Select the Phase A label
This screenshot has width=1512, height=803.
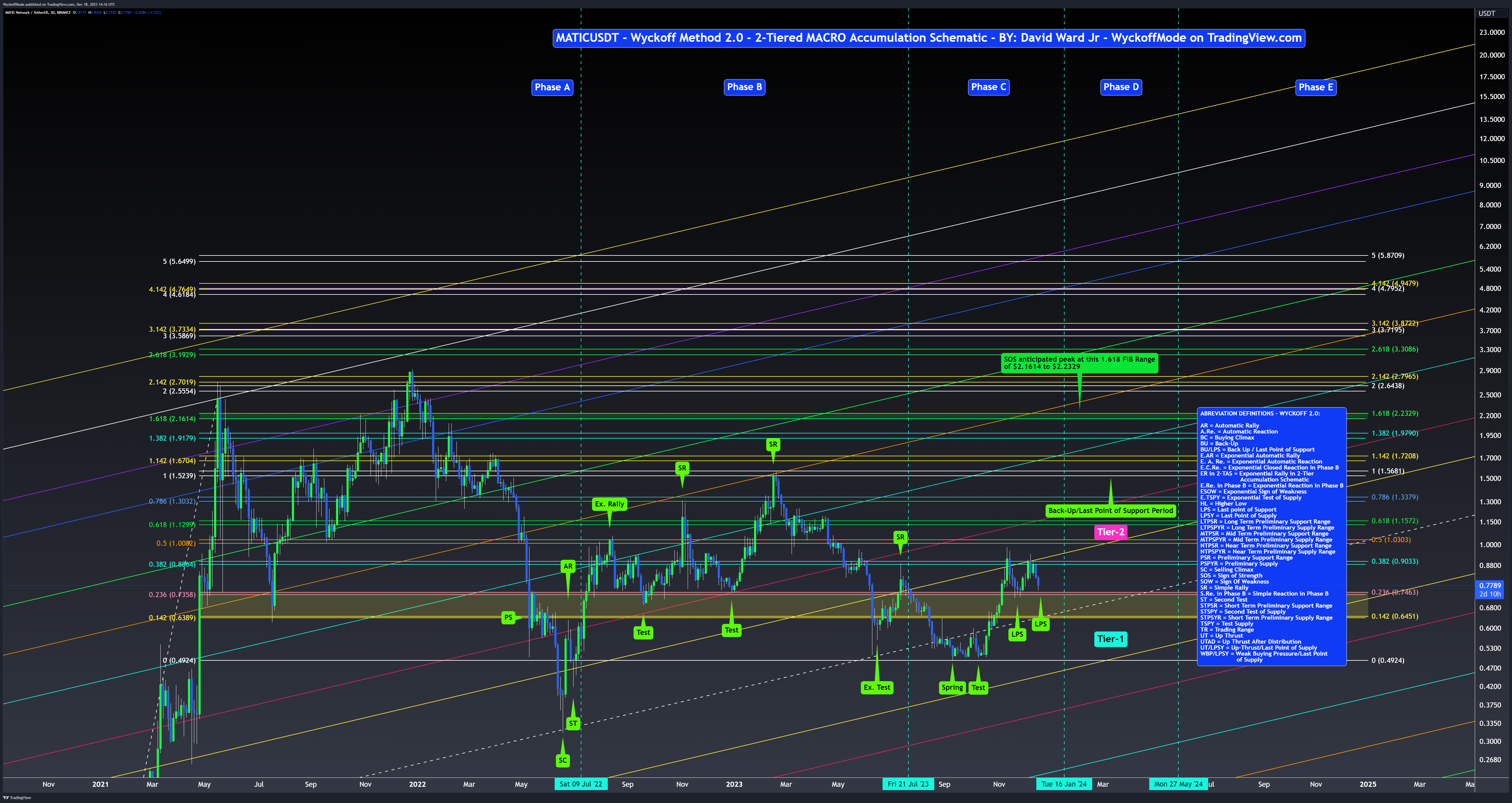(552, 87)
